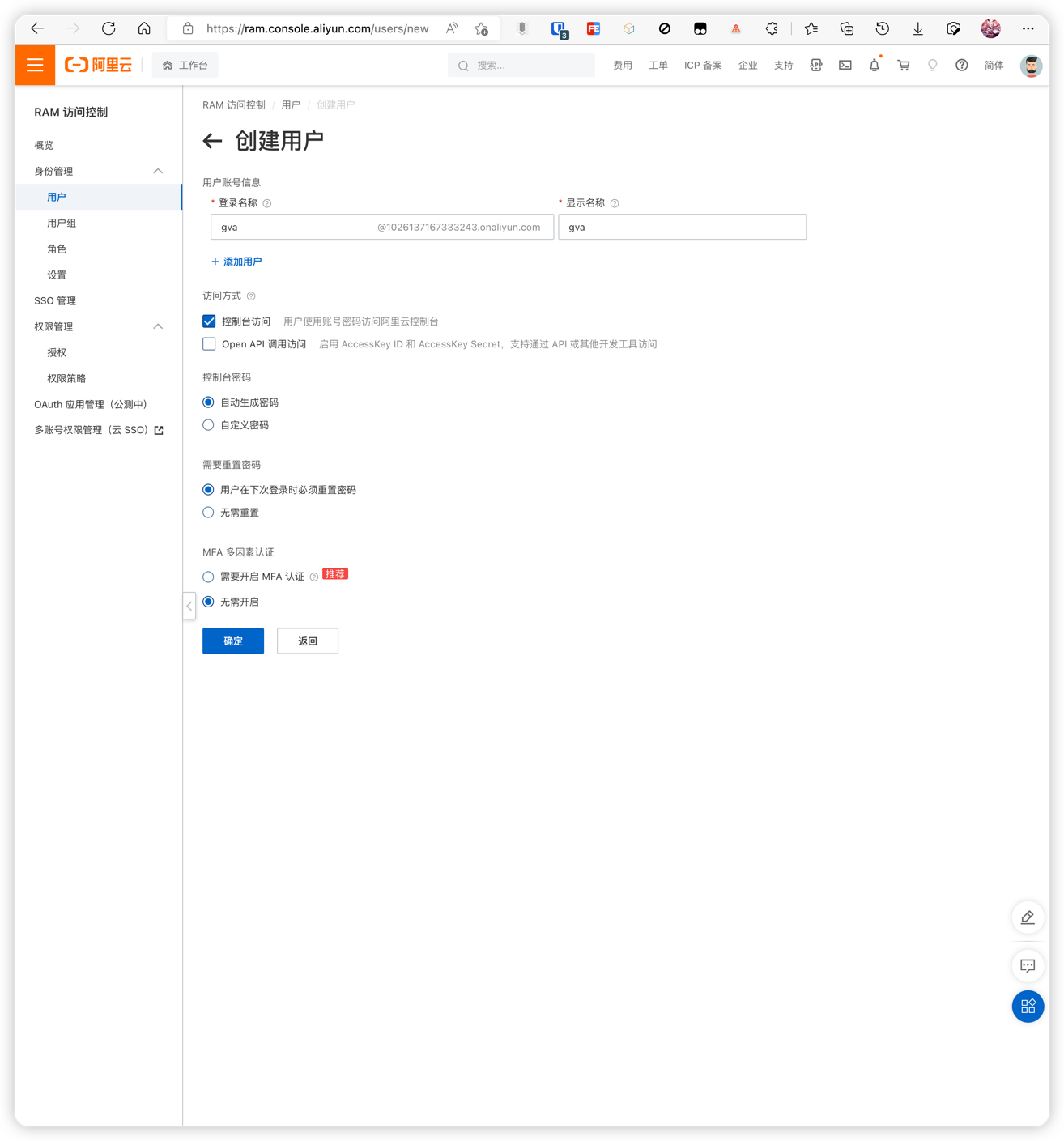Uncheck the 控制台访问 checkbox

pos(209,321)
